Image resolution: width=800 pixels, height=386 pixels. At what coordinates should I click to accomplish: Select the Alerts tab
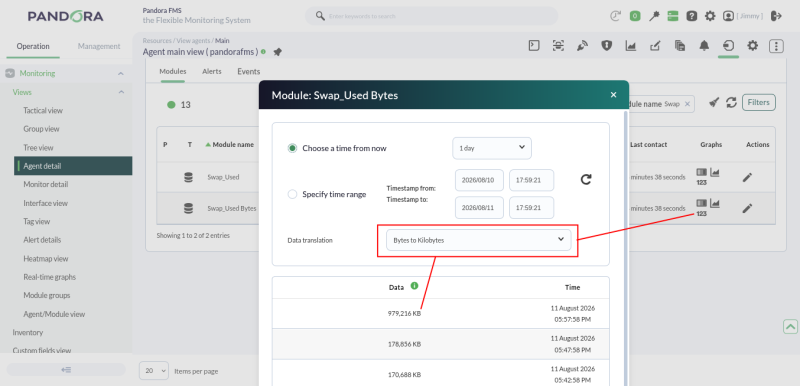point(212,72)
